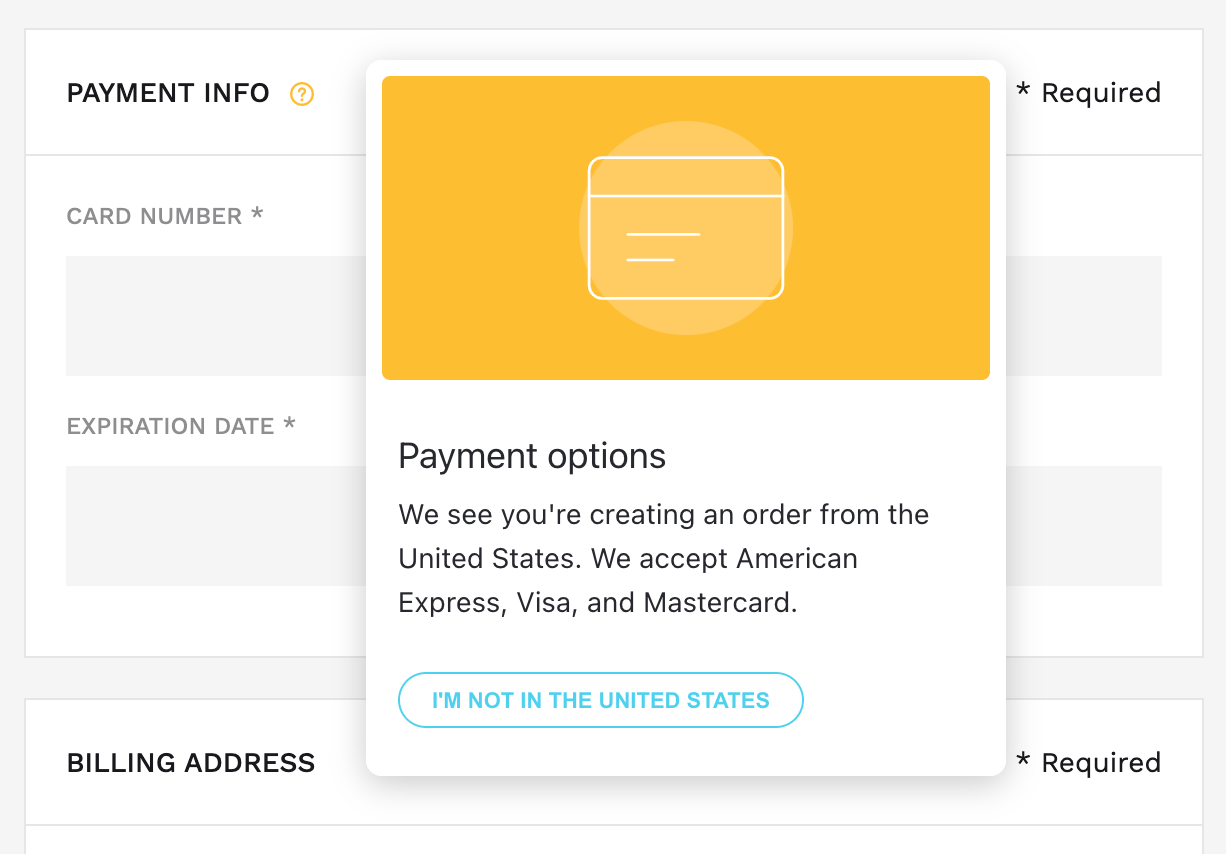This screenshot has height=854, width=1226.
Task: Click the Payment Info section heading
Action: 168,94
